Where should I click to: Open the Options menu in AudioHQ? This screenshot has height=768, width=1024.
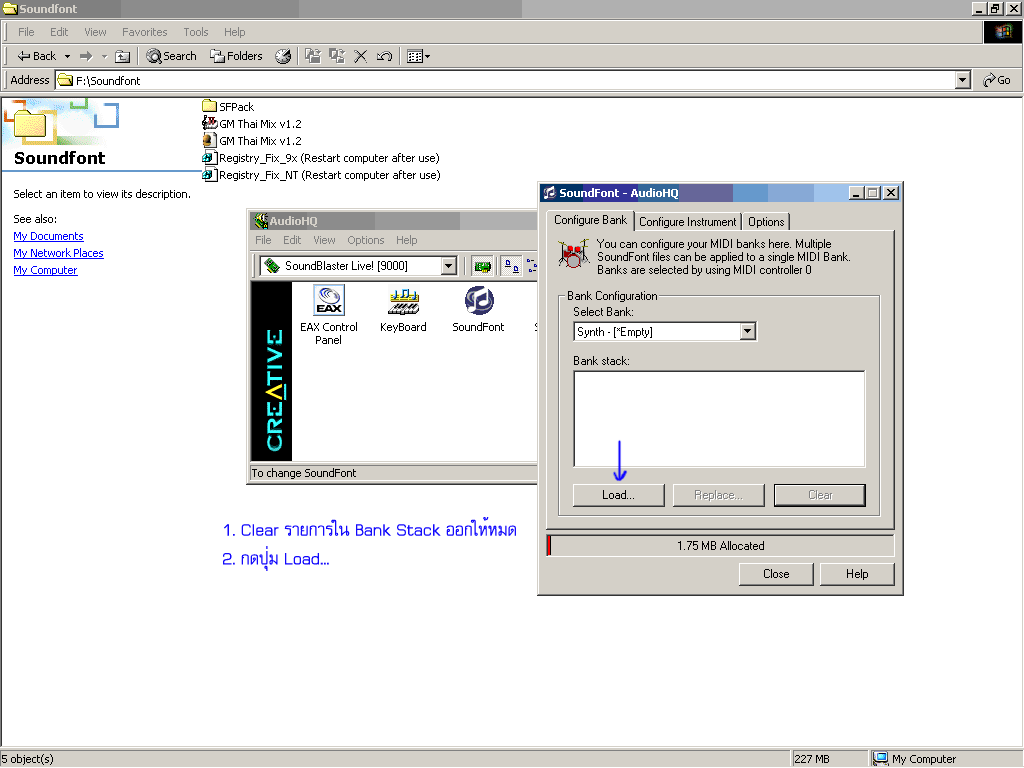pos(366,240)
